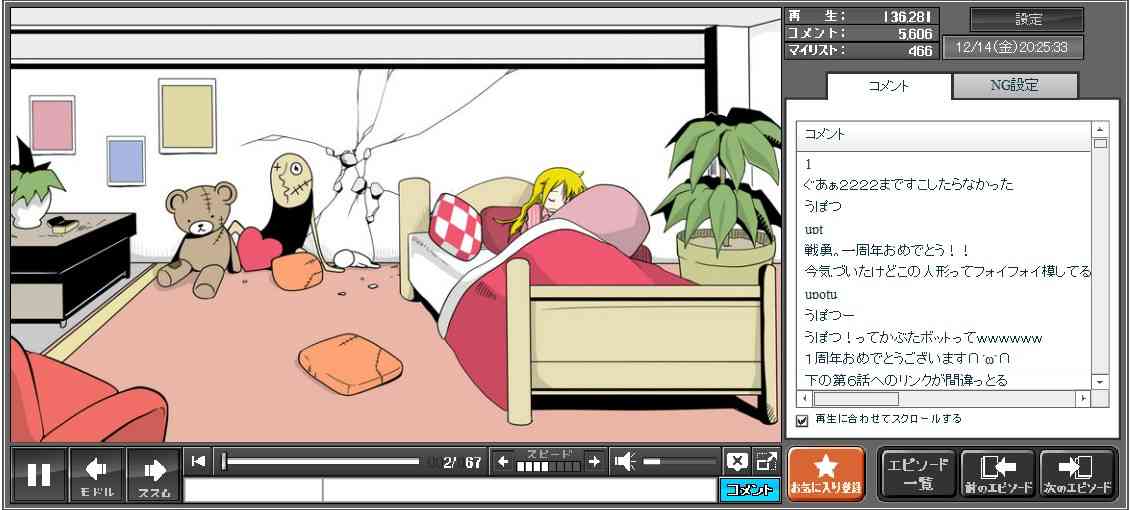Decrease speed with the left arrow
1131x510 pixels.
click(503, 461)
